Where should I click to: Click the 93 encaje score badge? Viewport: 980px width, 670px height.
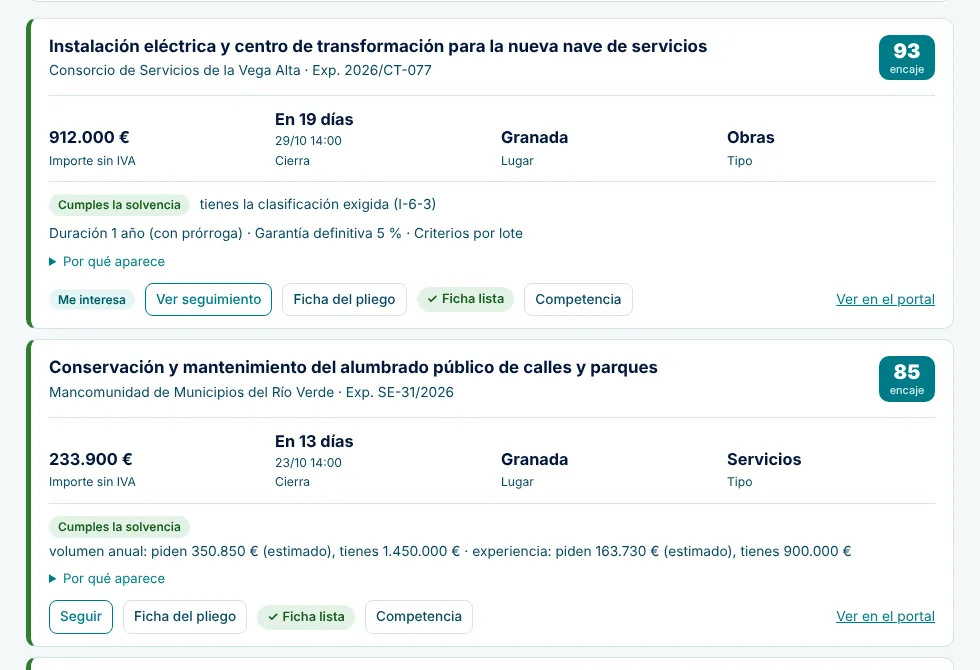pos(906,58)
